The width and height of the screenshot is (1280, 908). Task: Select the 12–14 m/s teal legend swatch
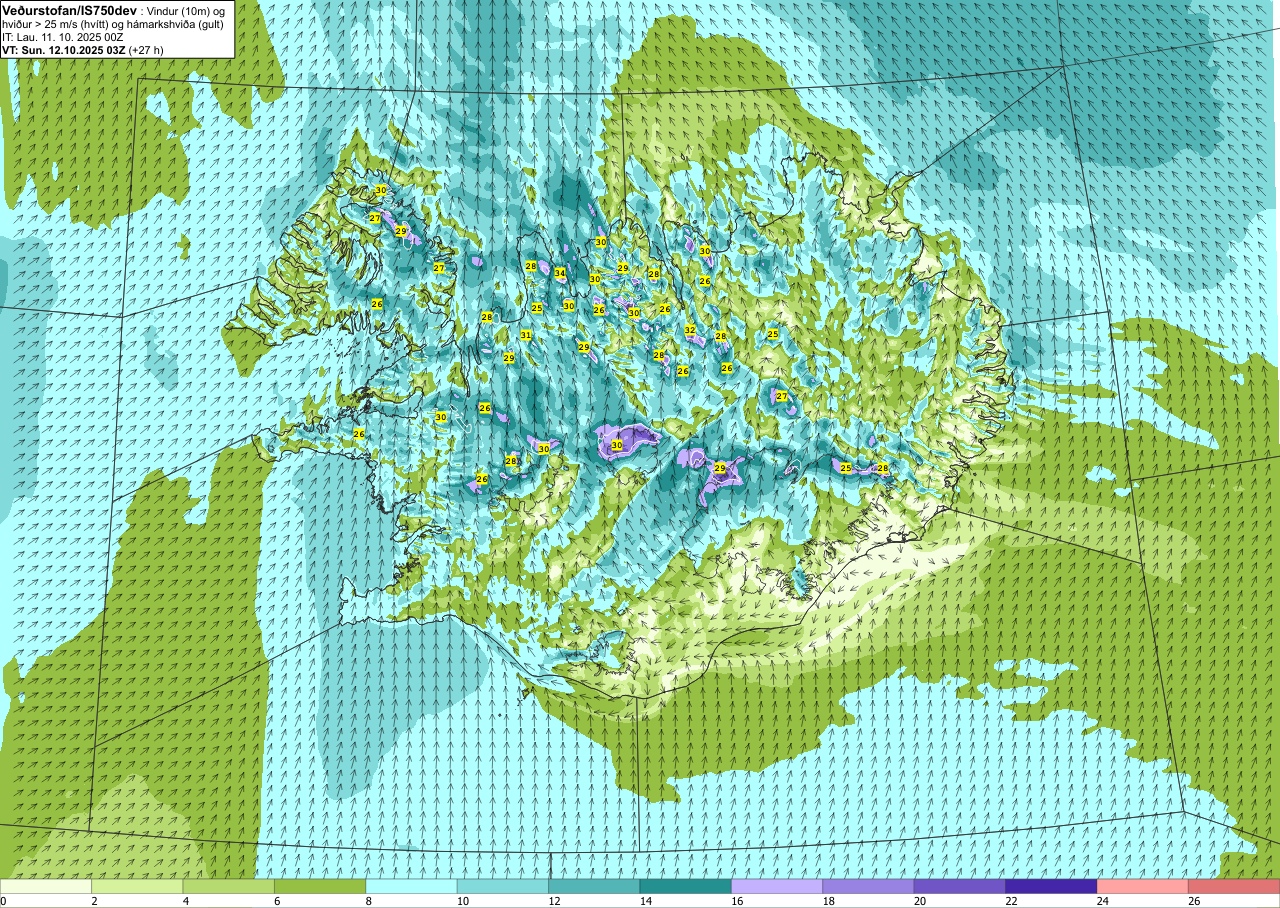pos(594,887)
